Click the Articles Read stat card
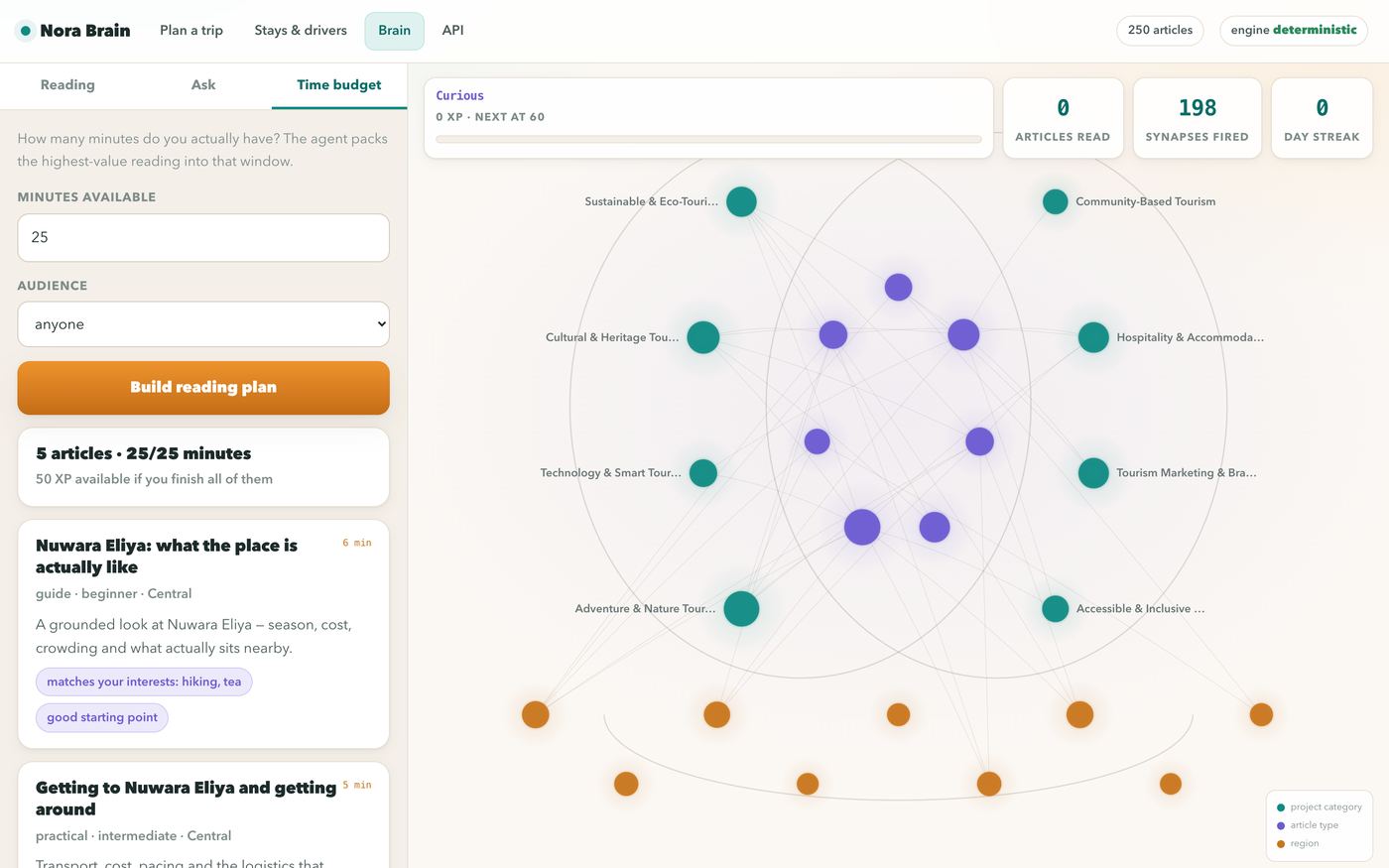The height and width of the screenshot is (868, 1389). point(1063,118)
